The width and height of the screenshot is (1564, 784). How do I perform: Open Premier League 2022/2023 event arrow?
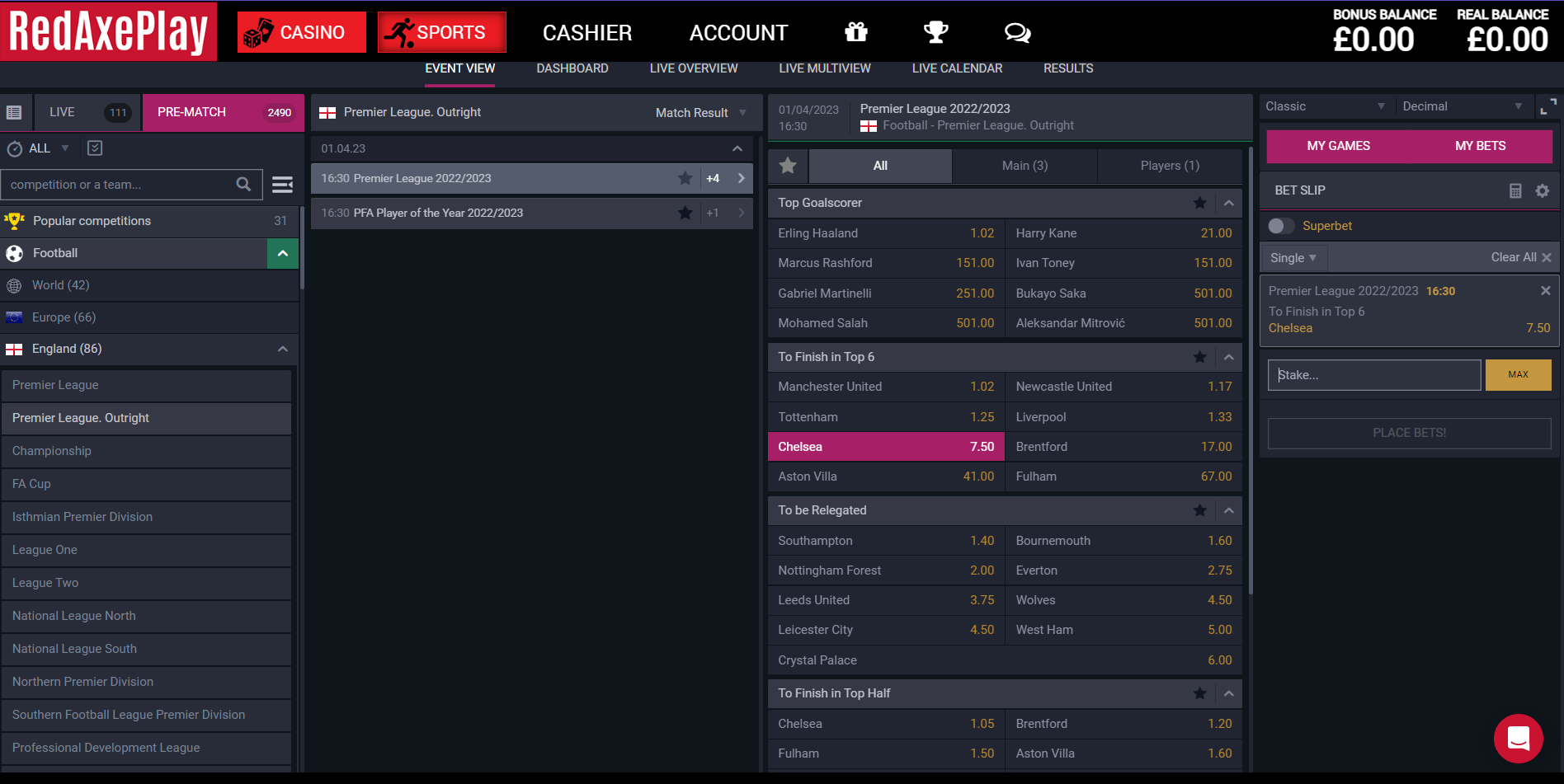741,178
